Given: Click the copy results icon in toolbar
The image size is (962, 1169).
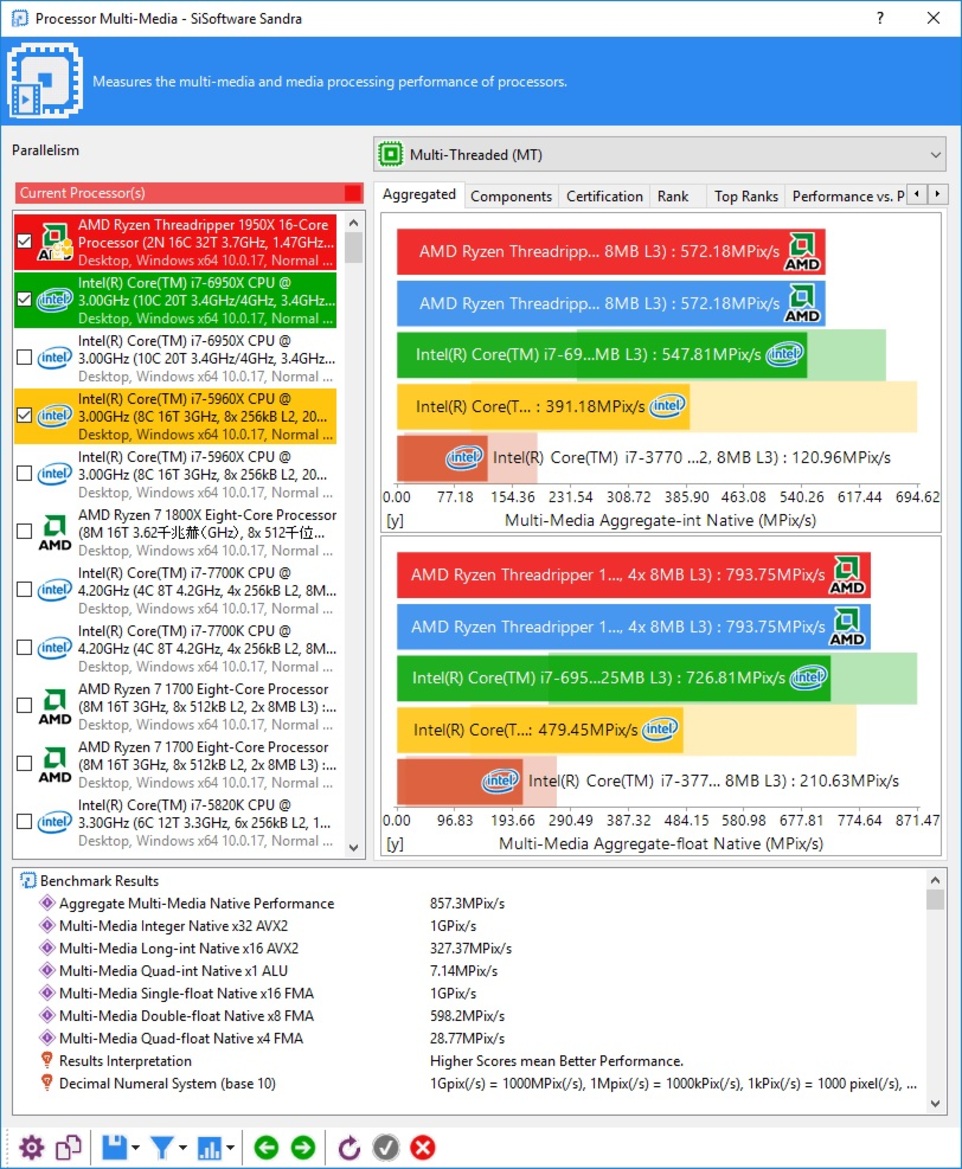Looking at the screenshot, I should click(69, 1147).
